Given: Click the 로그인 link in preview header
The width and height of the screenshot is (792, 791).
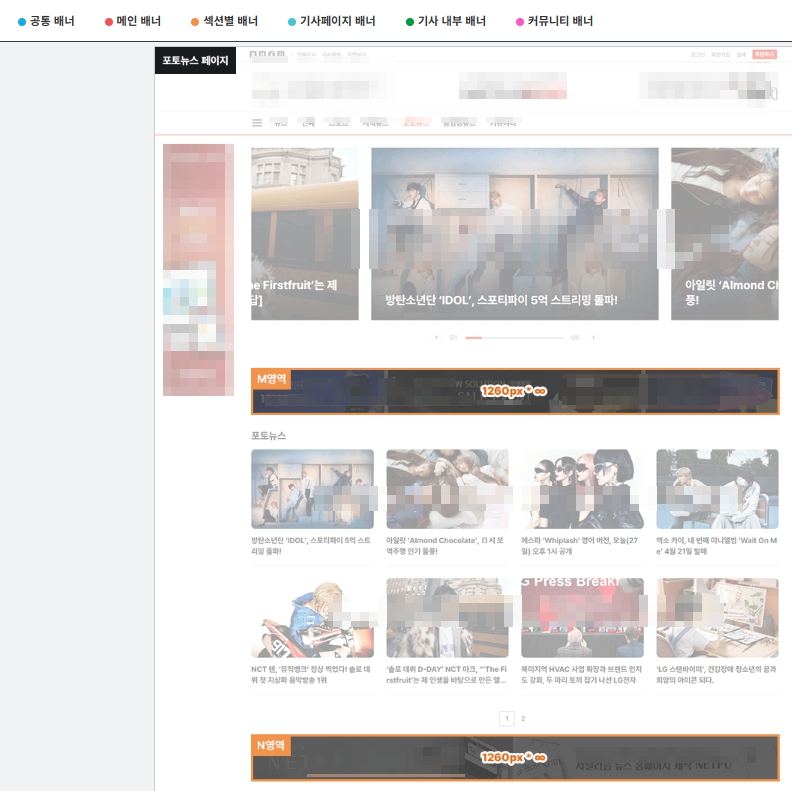Looking at the screenshot, I should pyautogui.click(x=698, y=55).
